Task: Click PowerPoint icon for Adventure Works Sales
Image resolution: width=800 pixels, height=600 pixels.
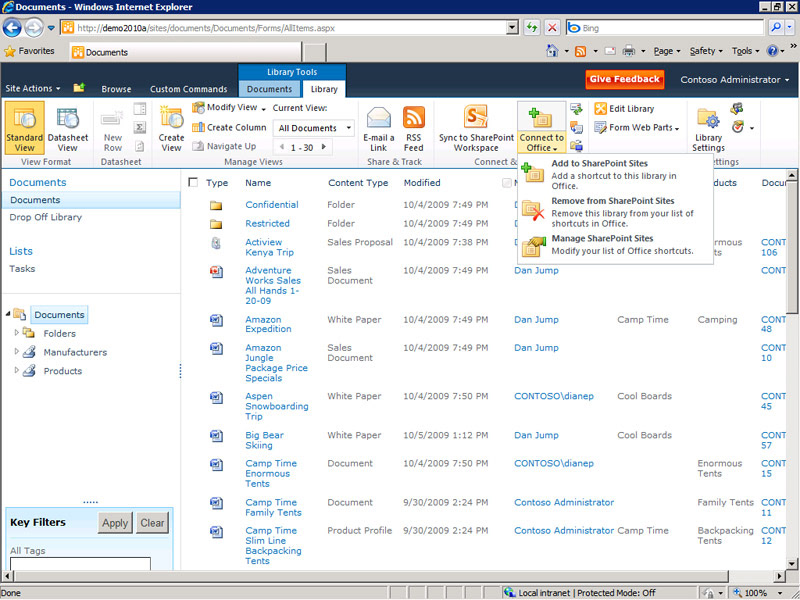Action: [x=216, y=271]
